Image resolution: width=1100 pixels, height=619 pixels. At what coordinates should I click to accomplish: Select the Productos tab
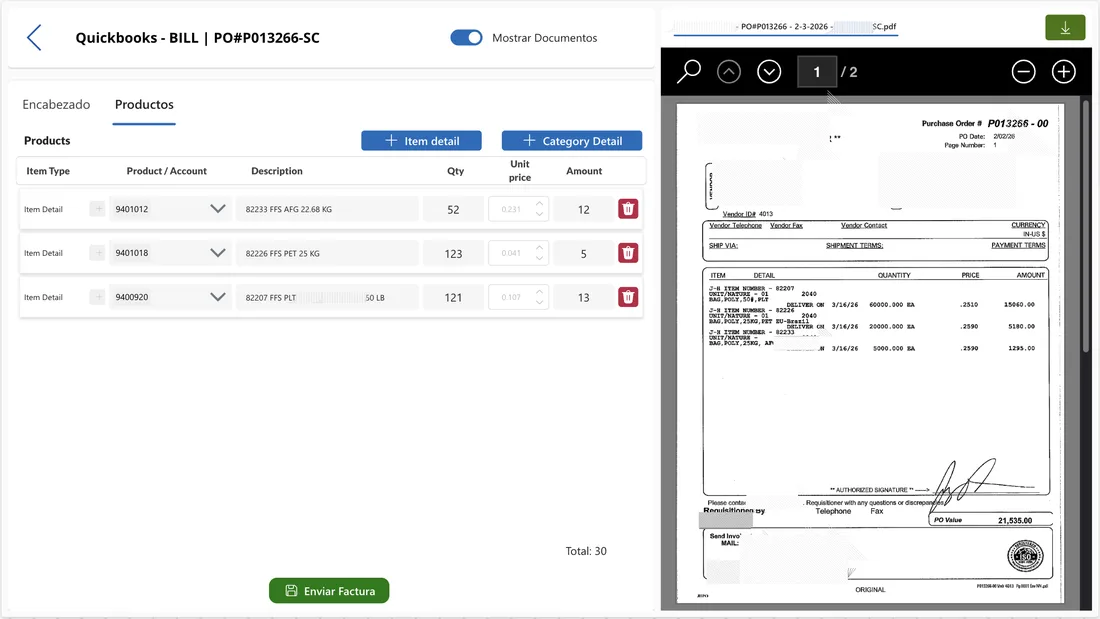point(143,104)
